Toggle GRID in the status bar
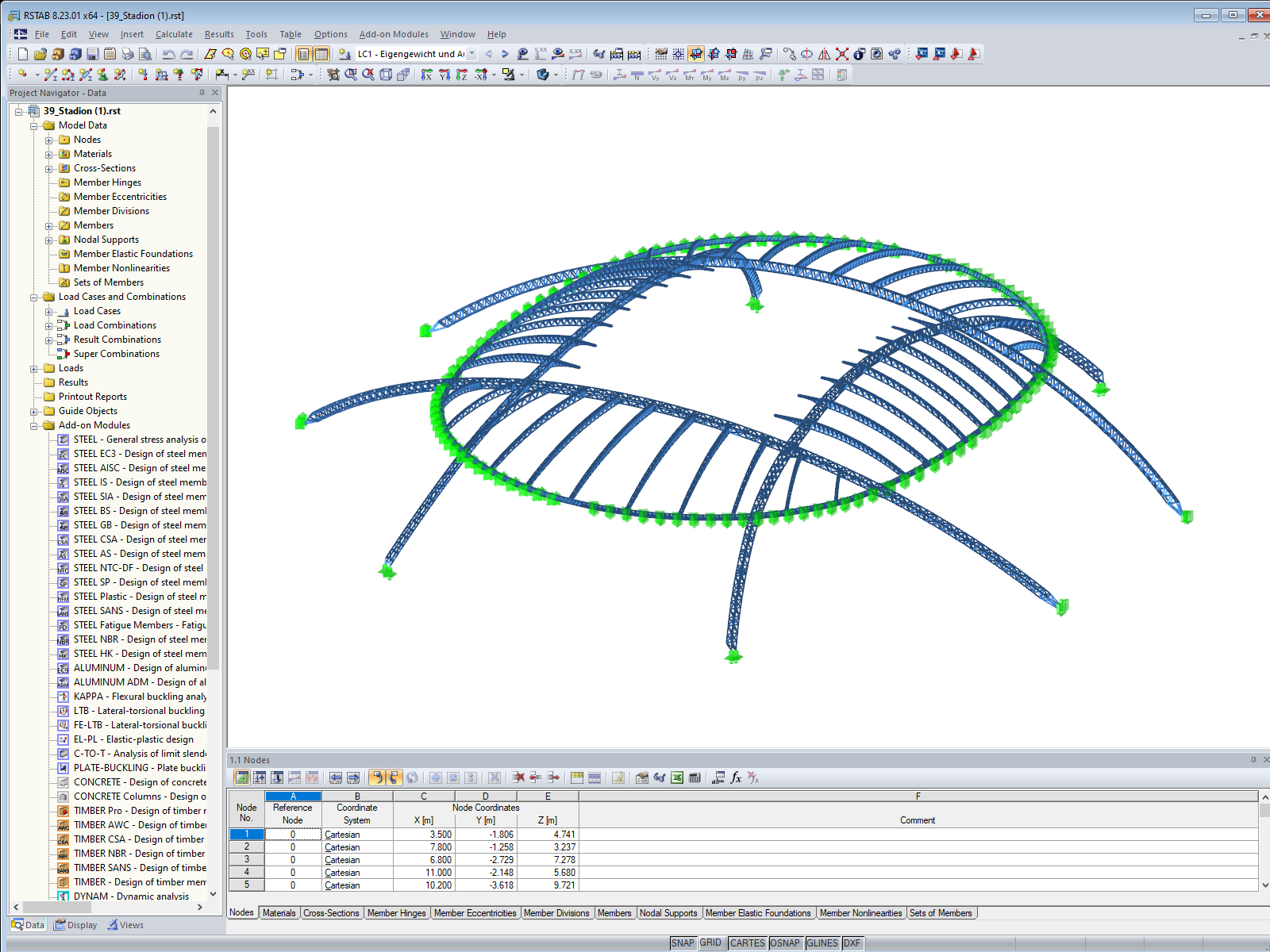 710,942
